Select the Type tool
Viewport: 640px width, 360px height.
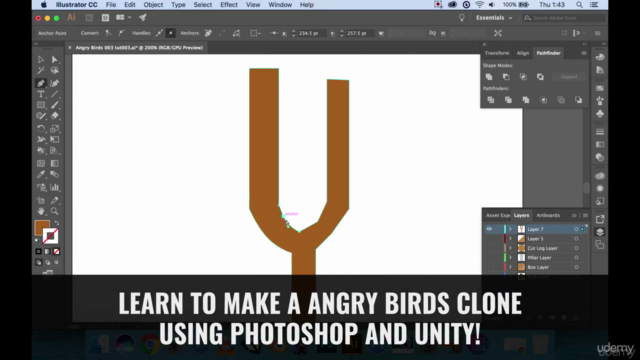(x=41, y=94)
